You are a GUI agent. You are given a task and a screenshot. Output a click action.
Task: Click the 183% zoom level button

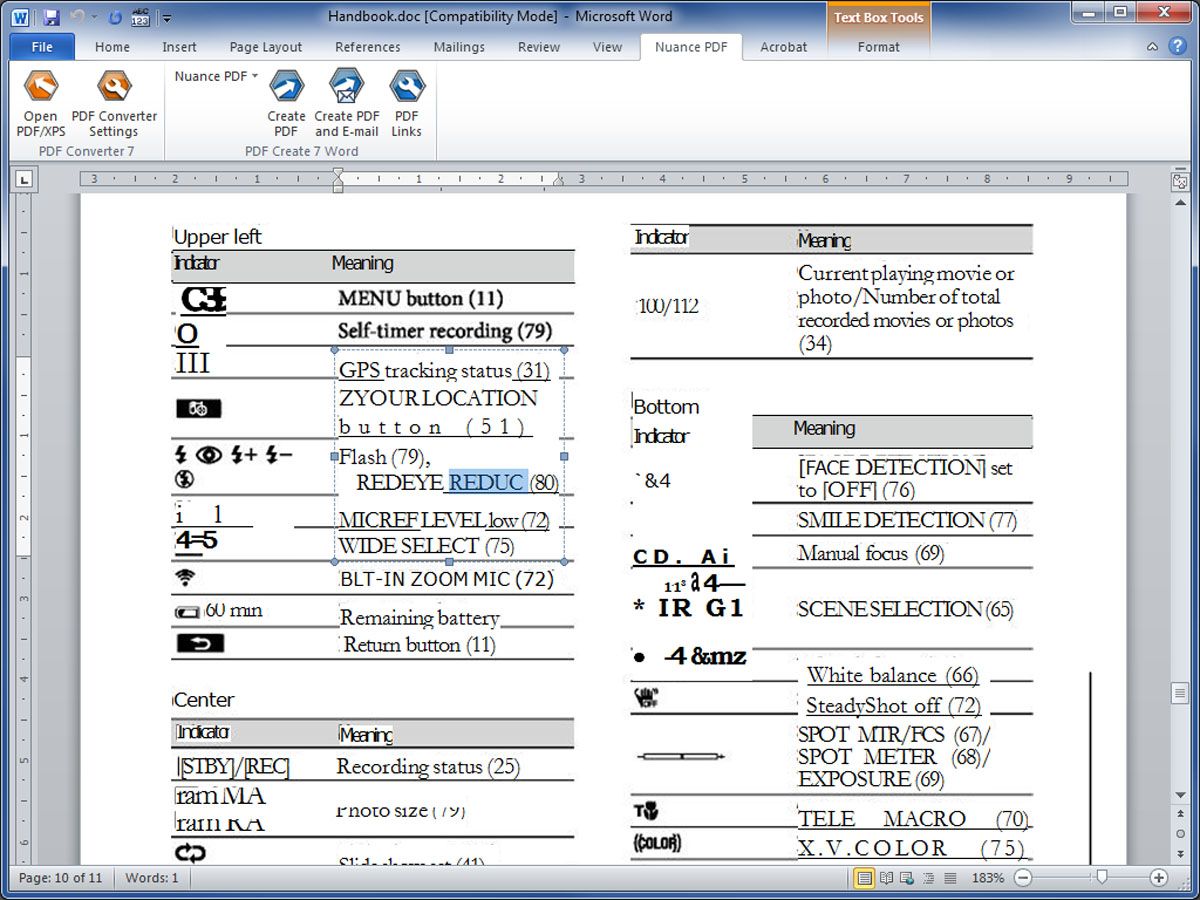click(x=988, y=878)
